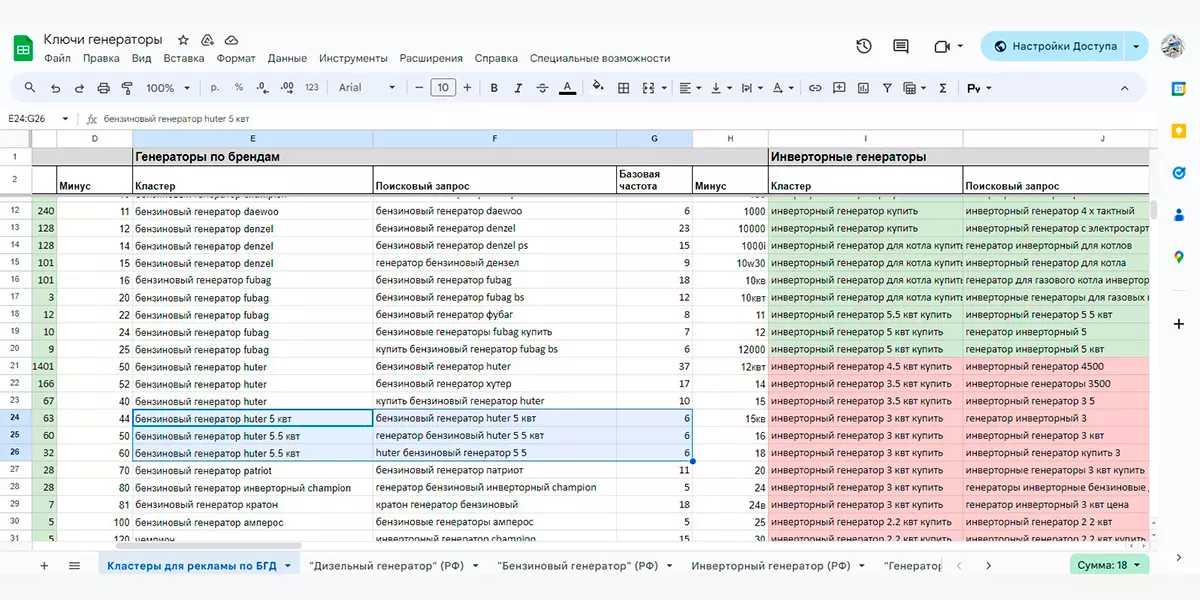
Task: Insert a comment
Action: [x=839, y=88]
